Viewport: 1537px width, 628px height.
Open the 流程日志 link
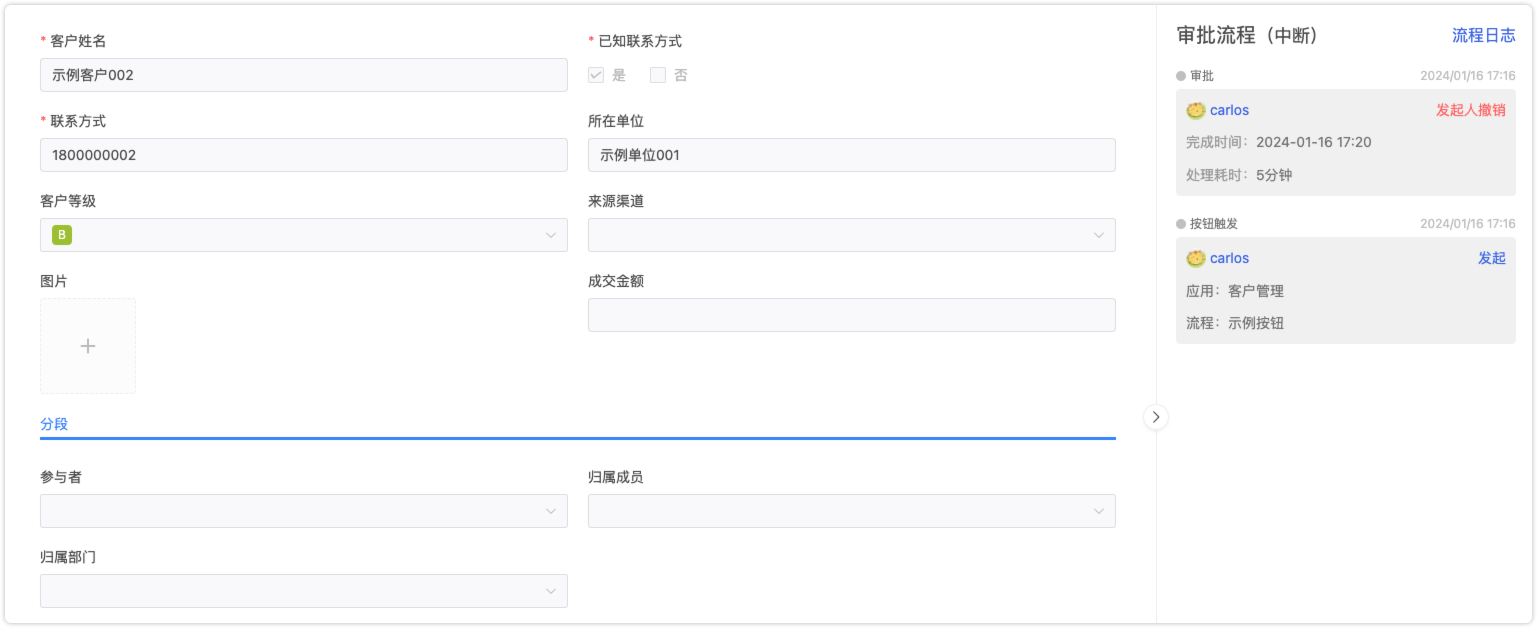(x=1483, y=35)
